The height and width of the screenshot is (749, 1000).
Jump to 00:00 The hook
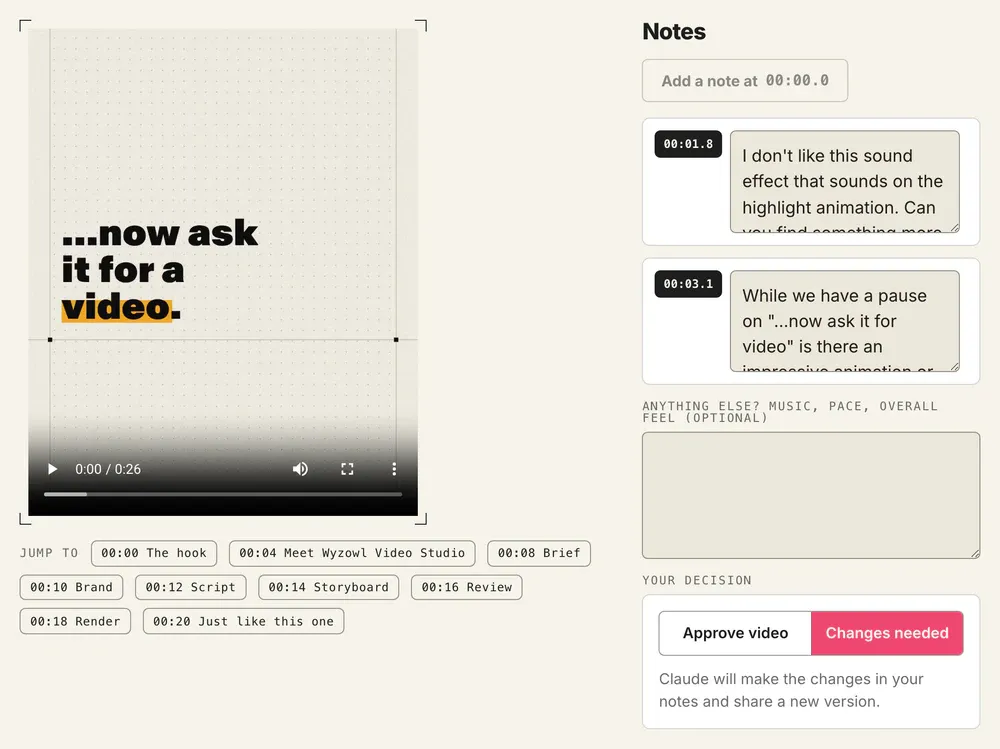154,553
